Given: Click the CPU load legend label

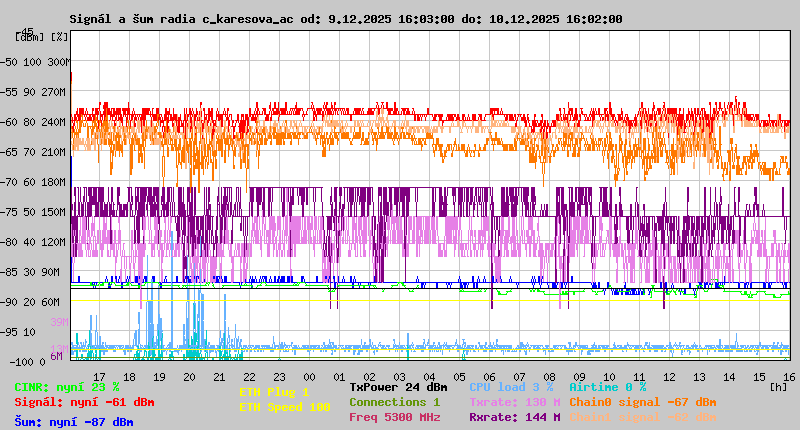Looking at the screenshot, I should 510,386.
